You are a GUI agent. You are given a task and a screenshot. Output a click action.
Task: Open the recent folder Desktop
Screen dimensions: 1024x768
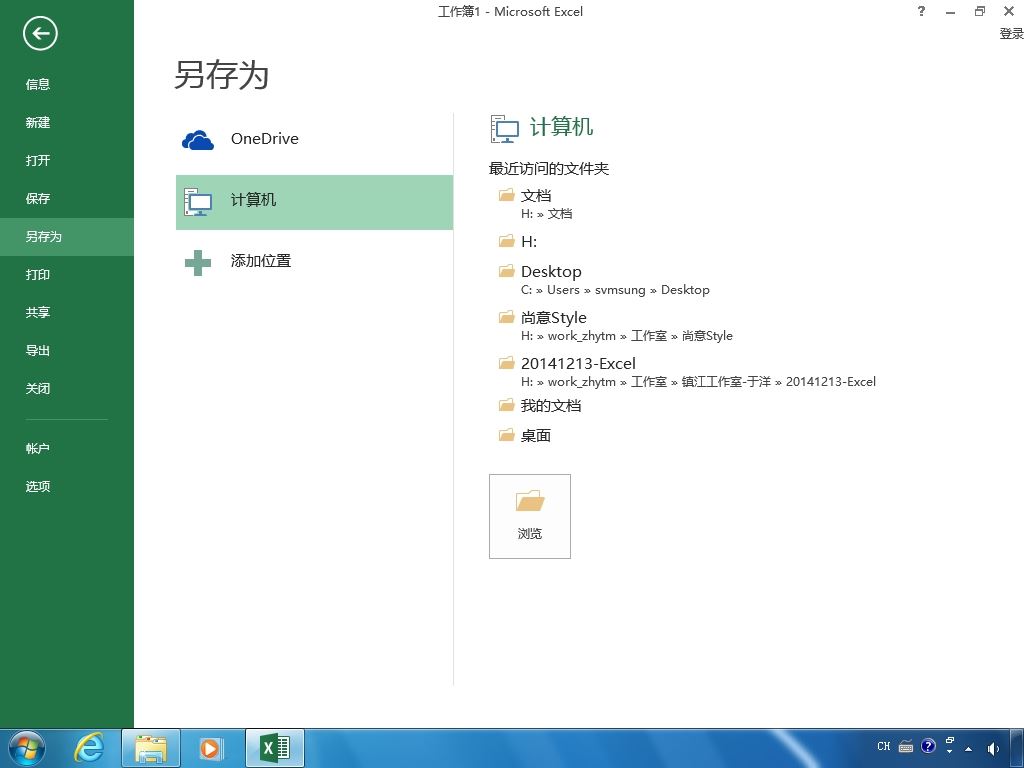click(551, 271)
